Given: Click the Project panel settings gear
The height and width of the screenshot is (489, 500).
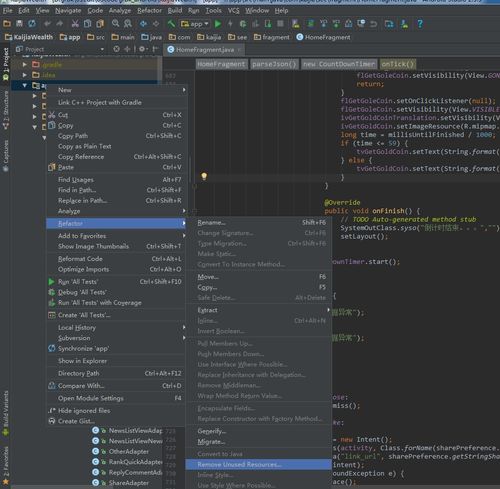Looking at the screenshot, I should coord(142,49).
